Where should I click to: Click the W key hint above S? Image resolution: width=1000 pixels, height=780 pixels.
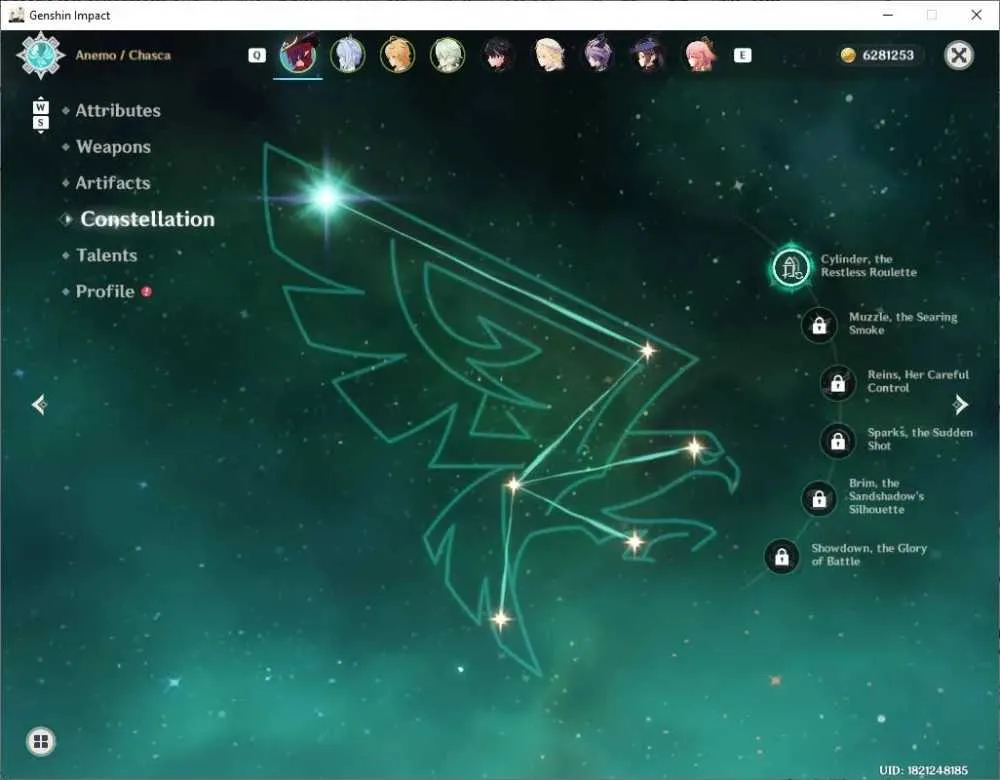click(40, 107)
